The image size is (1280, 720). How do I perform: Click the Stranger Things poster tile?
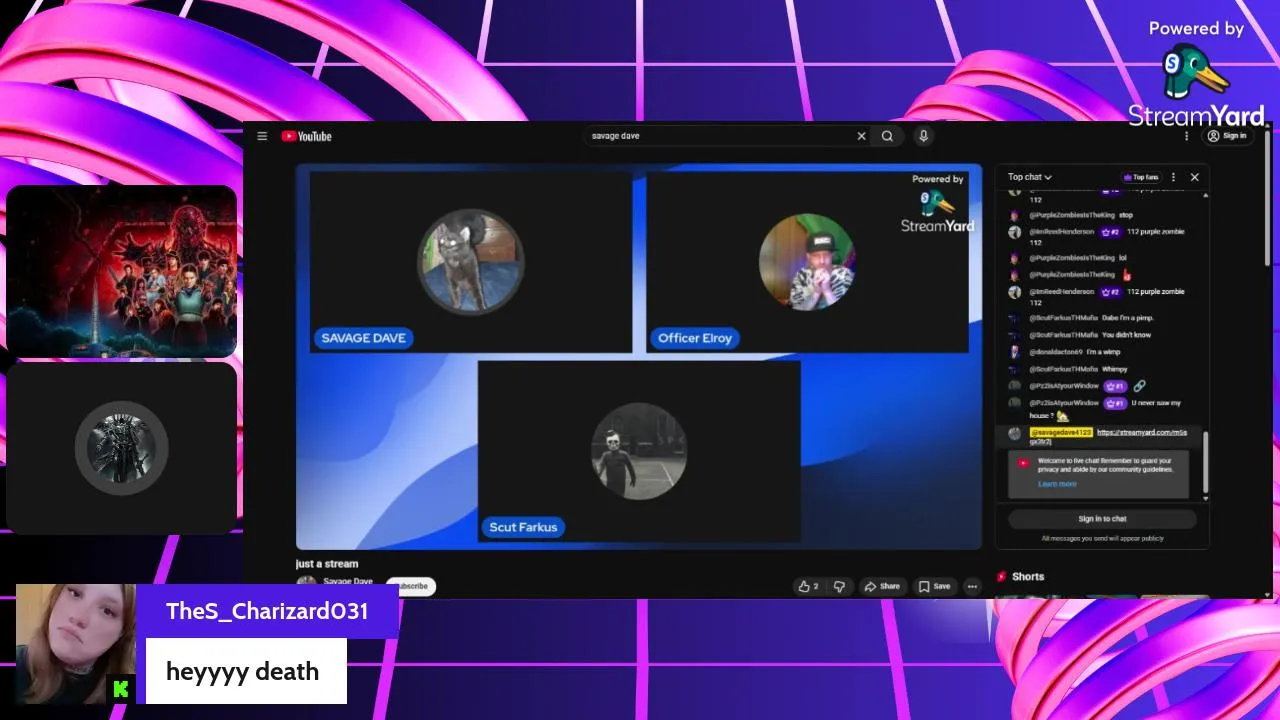122,271
